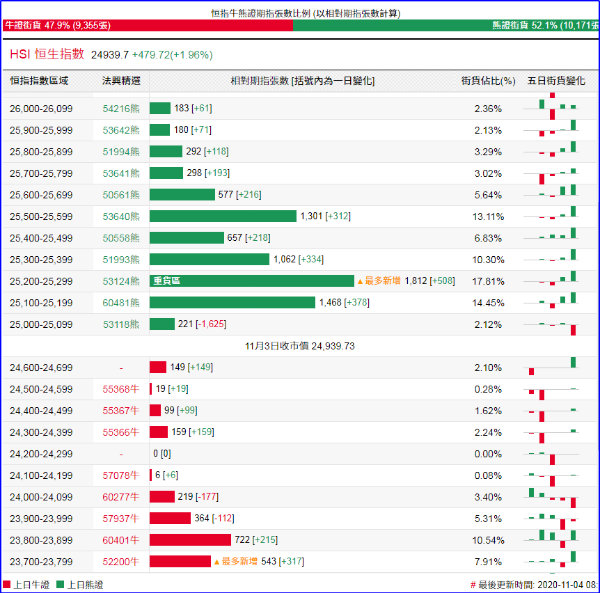The image size is (600, 593).
Task: Open bull warrant link 55368牛
Action: pyautogui.click(x=121, y=389)
